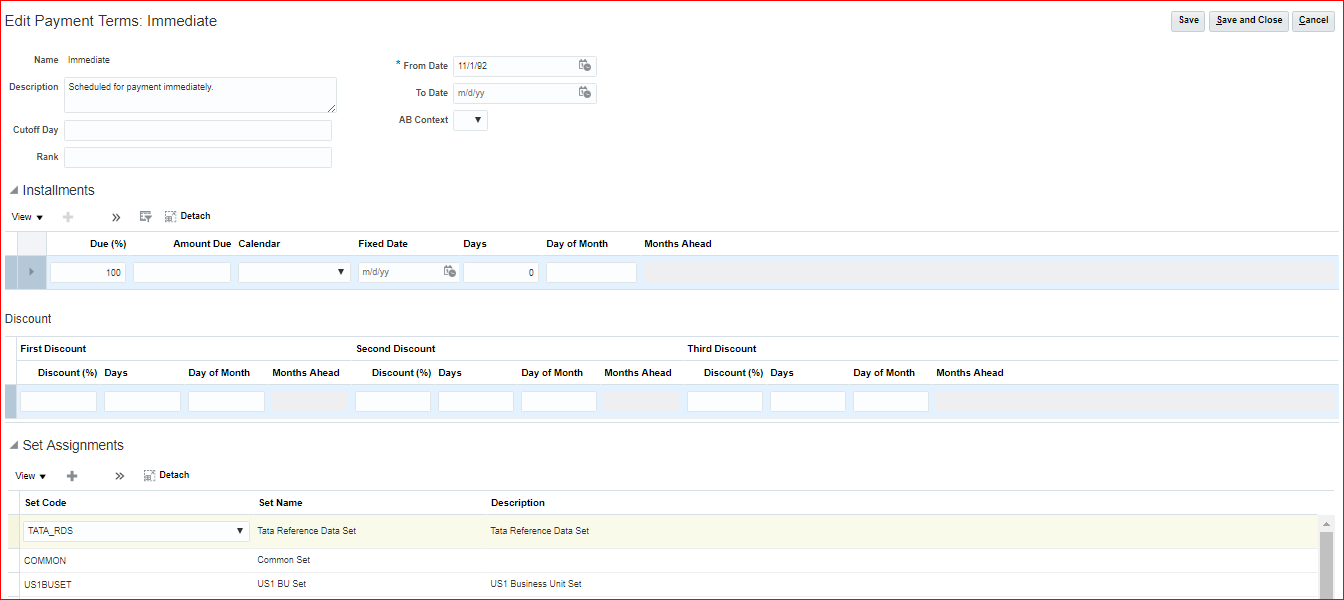The width and height of the screenshot is (1344, 600).
Task: Click the add row plus icon in Set Assignments
Action: tap(72, 476)
